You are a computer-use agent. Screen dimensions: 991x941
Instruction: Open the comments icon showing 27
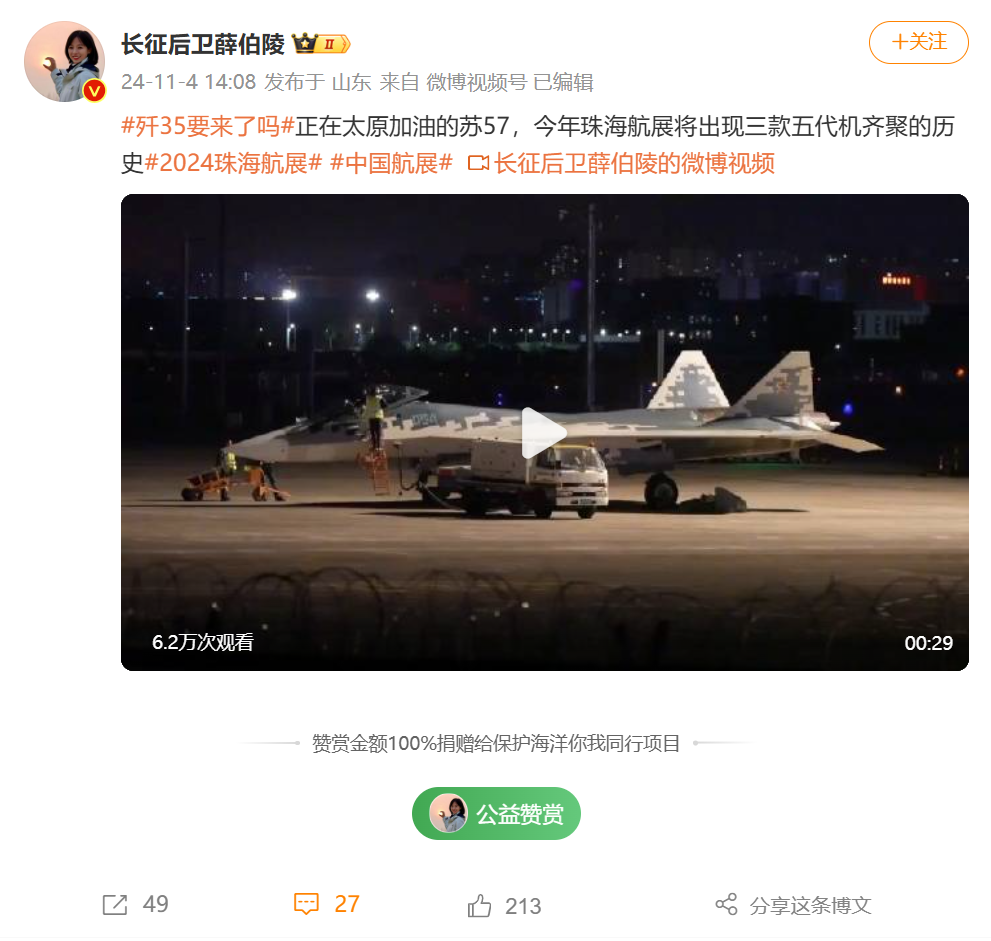pos(307,904)
